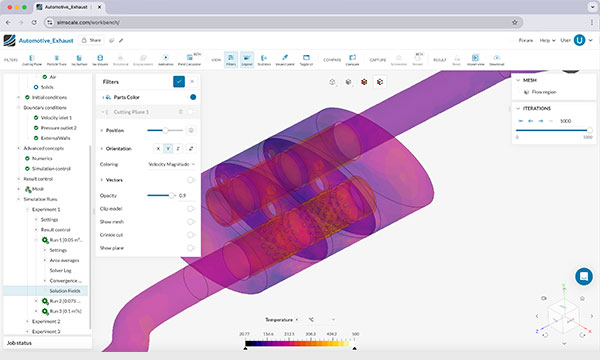The height and width of the screenshot is (360, 600).
Task: Collapse the ITERATIONS panel section
Action: pos(518,108)
